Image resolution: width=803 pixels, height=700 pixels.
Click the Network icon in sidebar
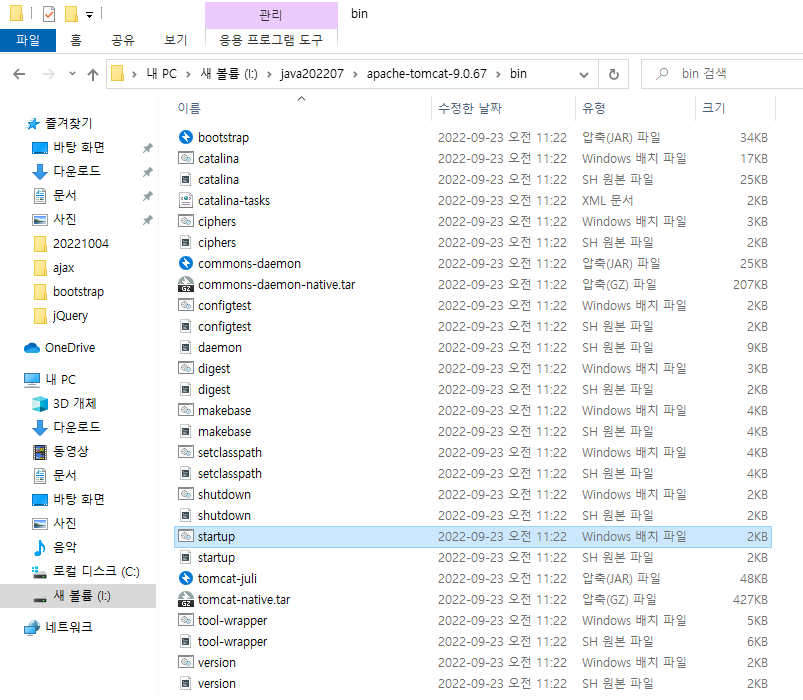(32, 627)
